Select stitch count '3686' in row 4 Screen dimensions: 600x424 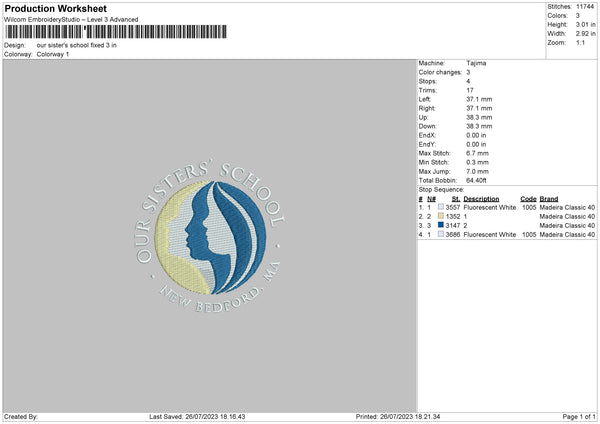coord(453,235)
